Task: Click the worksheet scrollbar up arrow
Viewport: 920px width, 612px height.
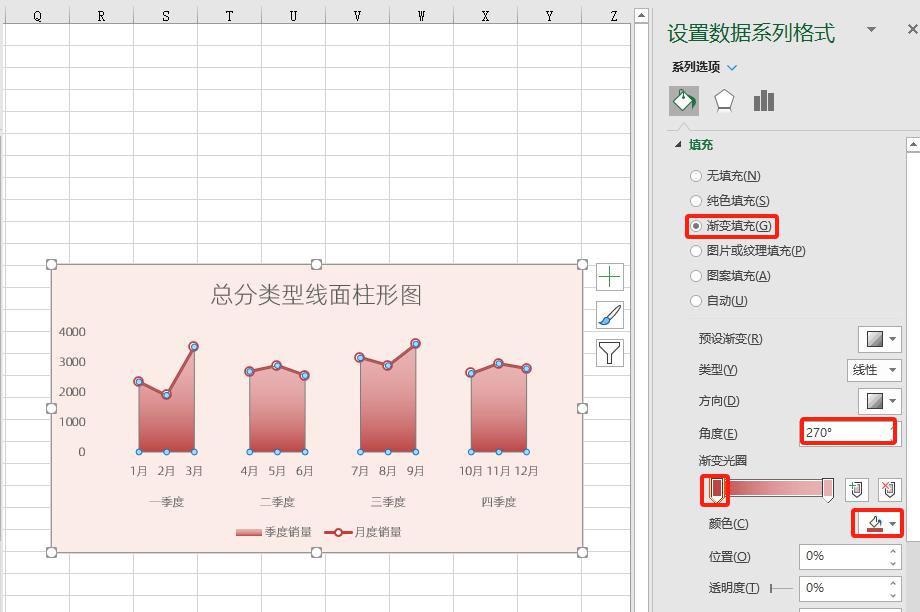Action: pos(641,15)
